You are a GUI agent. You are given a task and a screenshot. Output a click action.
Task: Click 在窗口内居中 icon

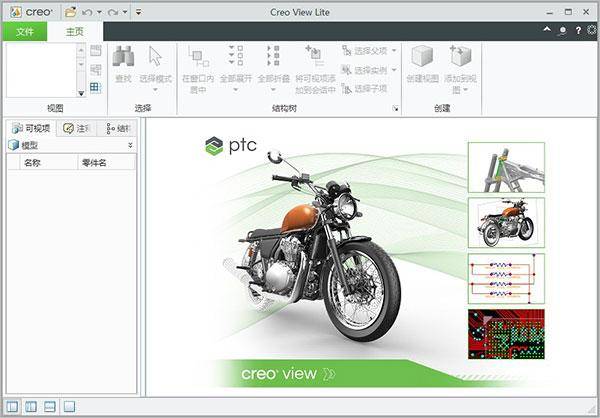coord(198,57)
